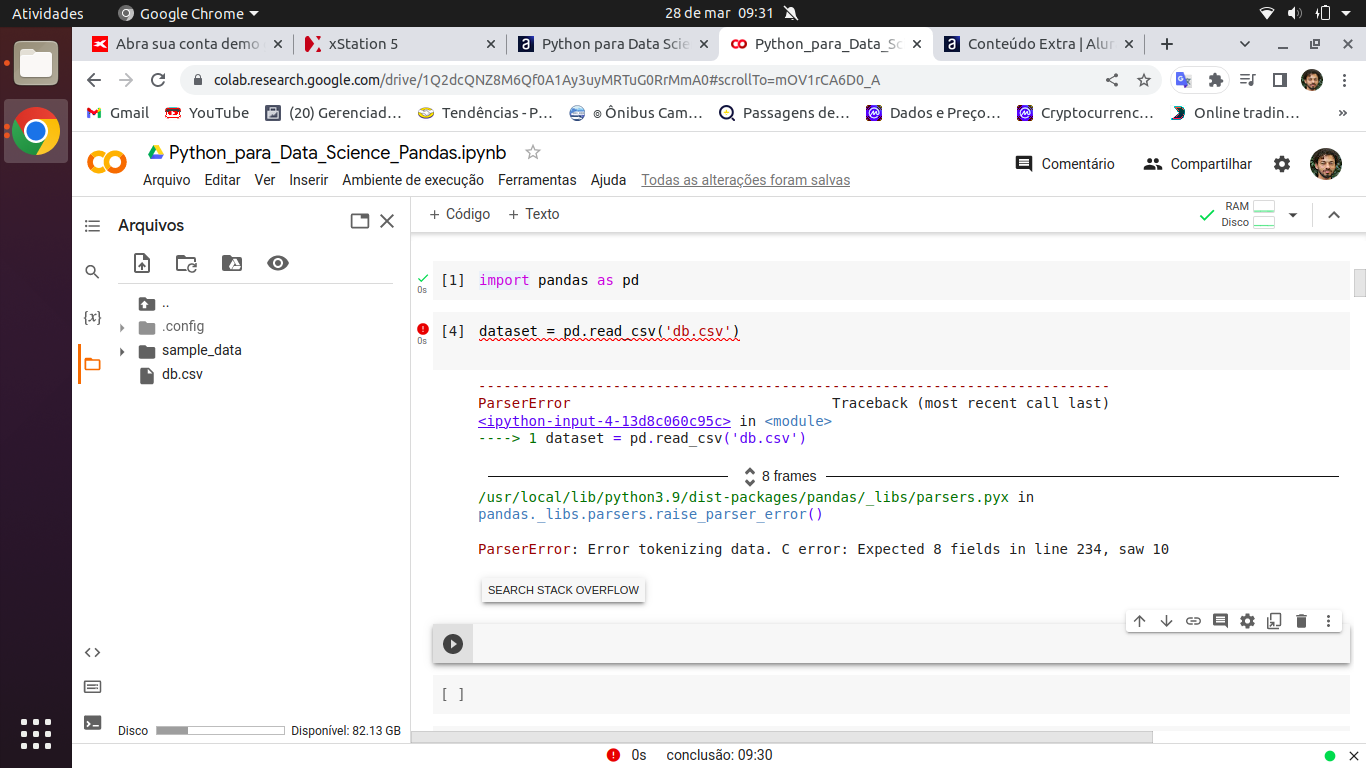Image resolution: width=1366 pixels, height=768 pixels.
Task: Expand the 8 frames traceback
Action: pyautogui.click(x=779, y=476)
